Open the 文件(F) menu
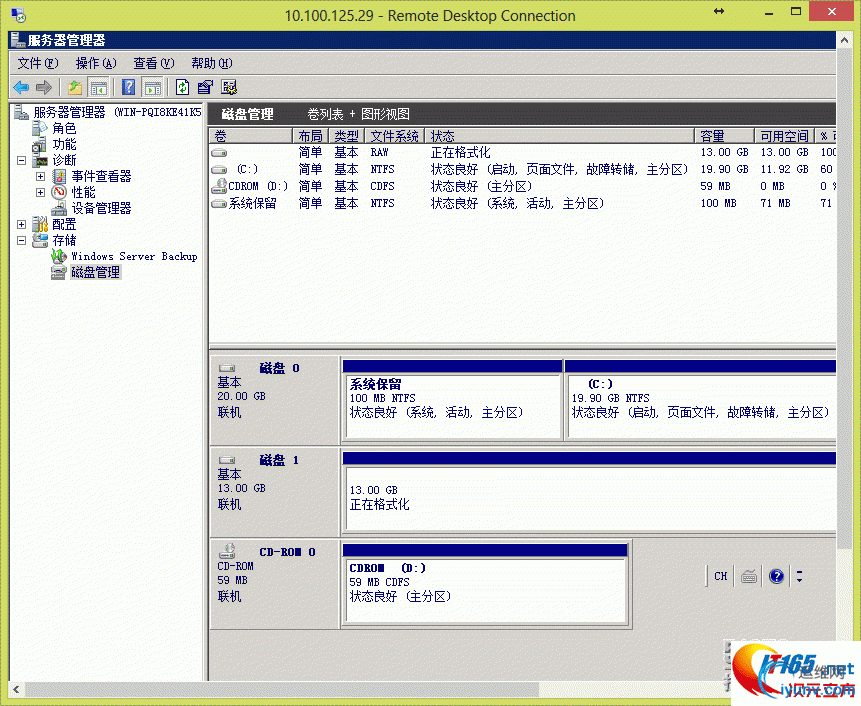The height and width of the screenshot is (706, 861). [38, 63]
